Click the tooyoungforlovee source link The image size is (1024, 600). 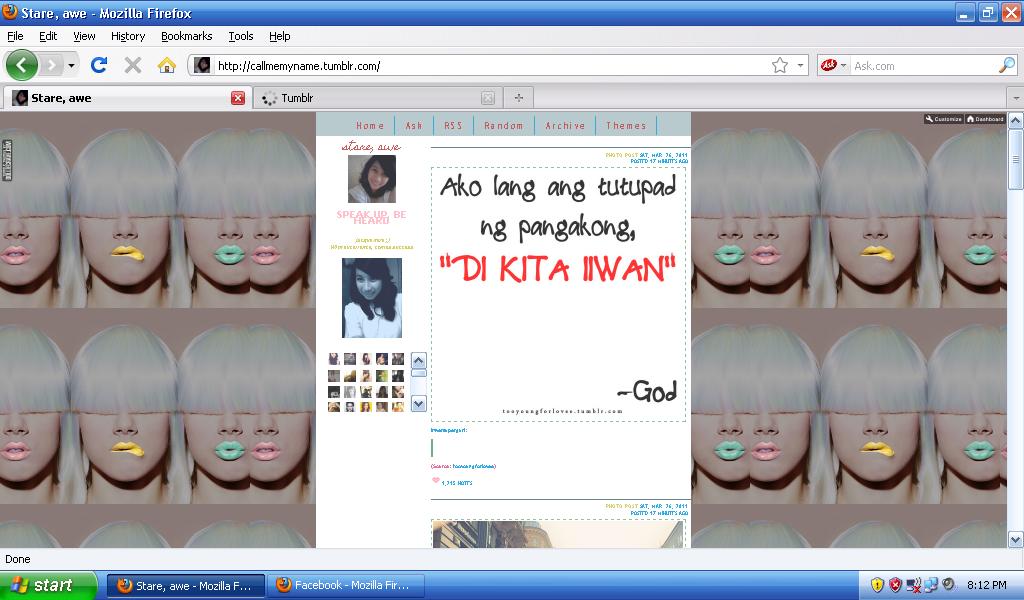coord(474,466)
